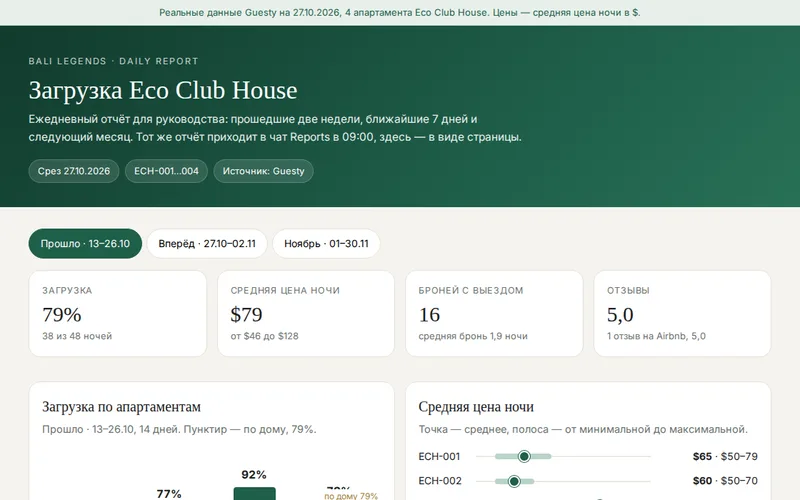Click the ECH-002 price range $50–70
Image resolution: width=800 pixels, height=500 pixels.
pyautogui.click(x=739, y=481)
